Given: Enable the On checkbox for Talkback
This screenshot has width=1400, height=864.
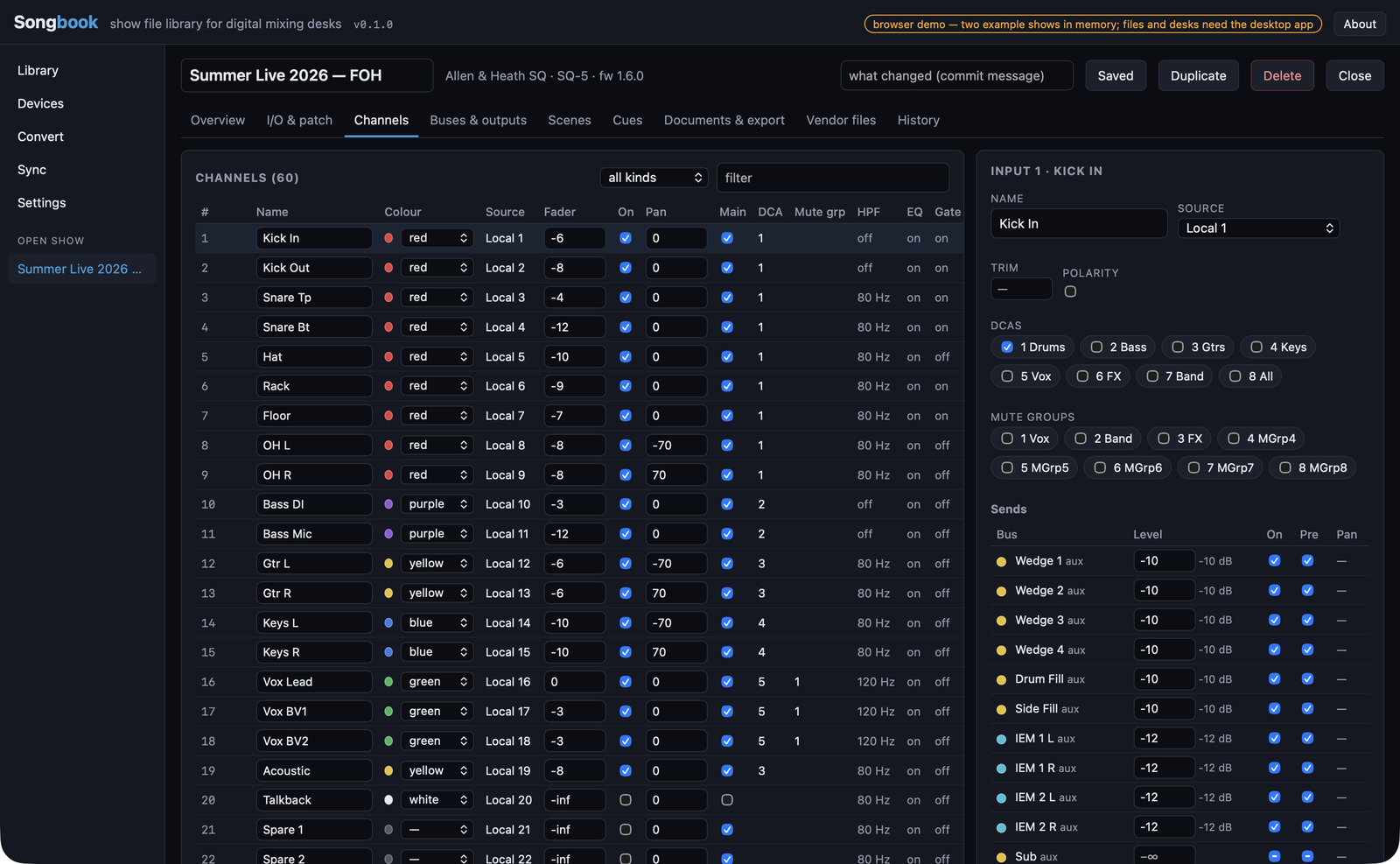Looking at the screenshot, I should (626, 800).
